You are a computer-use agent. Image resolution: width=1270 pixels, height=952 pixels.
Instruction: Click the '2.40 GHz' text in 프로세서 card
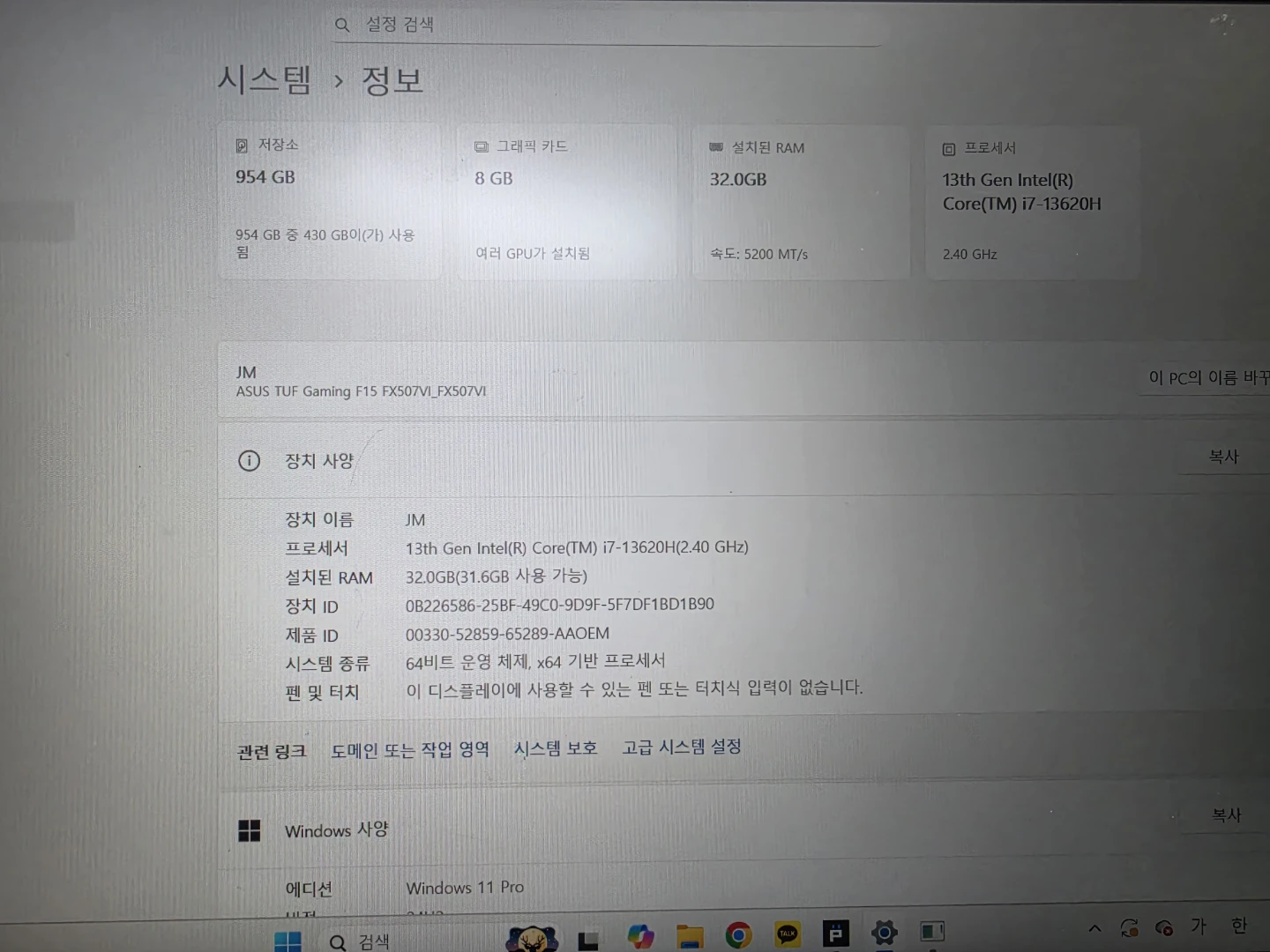coord(969,254)
